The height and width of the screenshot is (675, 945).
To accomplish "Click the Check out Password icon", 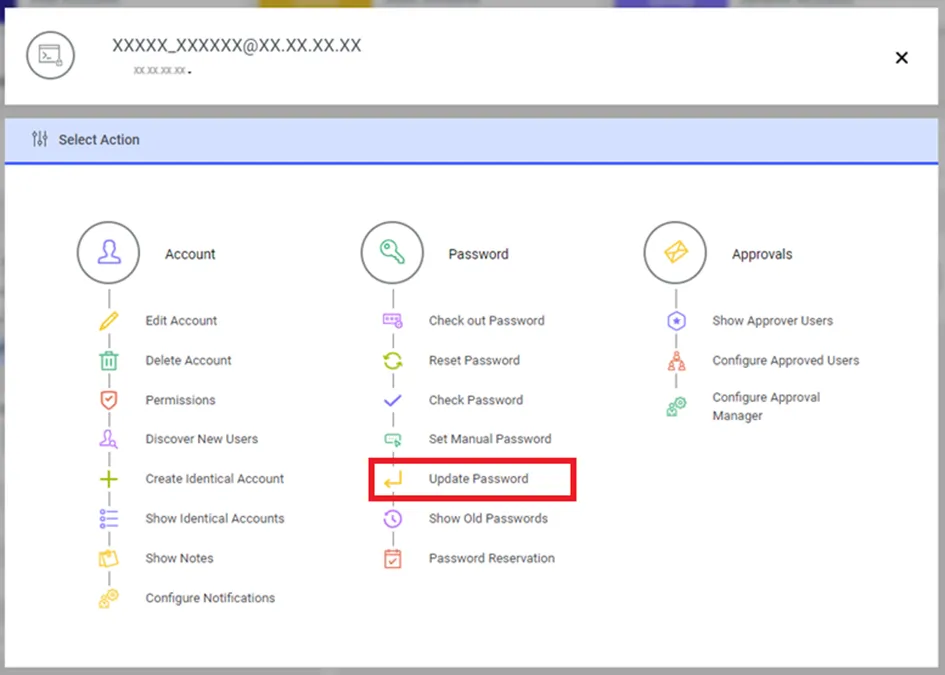I will [x=392, y=321].
